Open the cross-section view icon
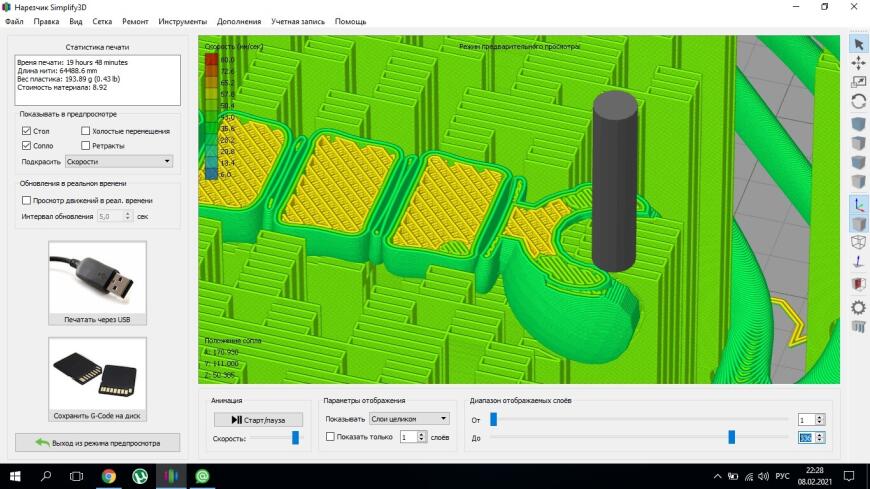The height and width of the screenshot is (489, 870). click(858, 284)
